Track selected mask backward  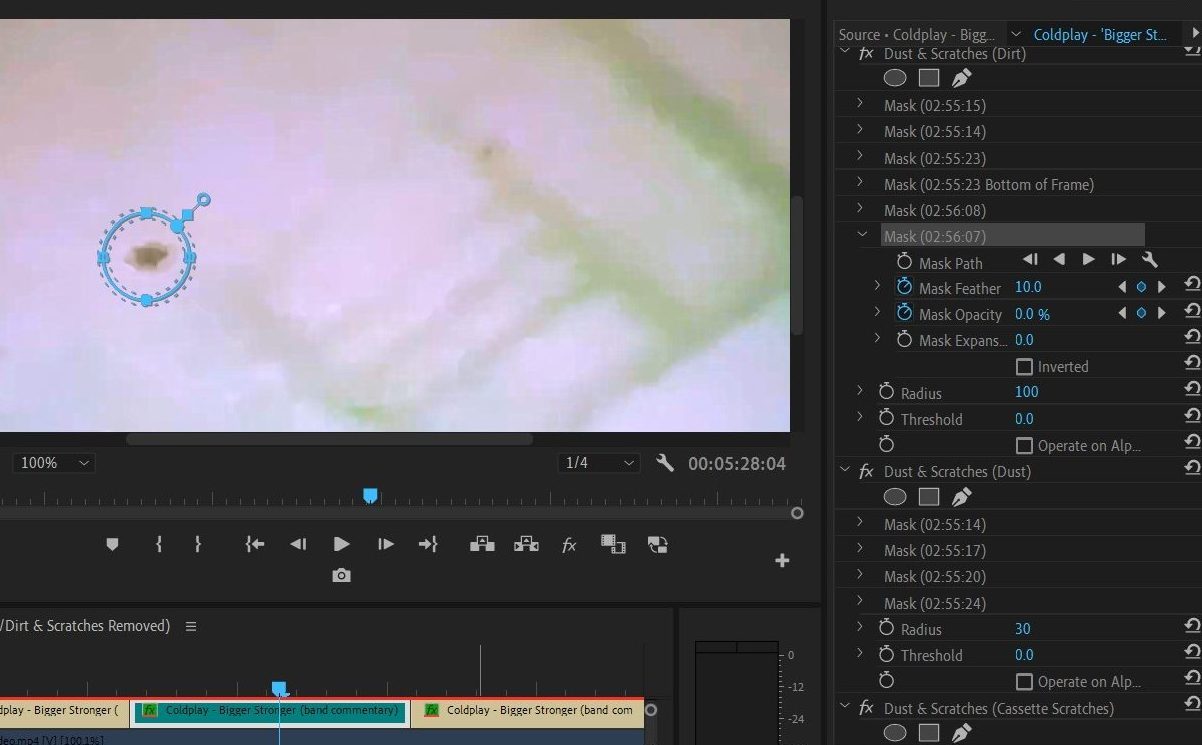click(1059, 260)
